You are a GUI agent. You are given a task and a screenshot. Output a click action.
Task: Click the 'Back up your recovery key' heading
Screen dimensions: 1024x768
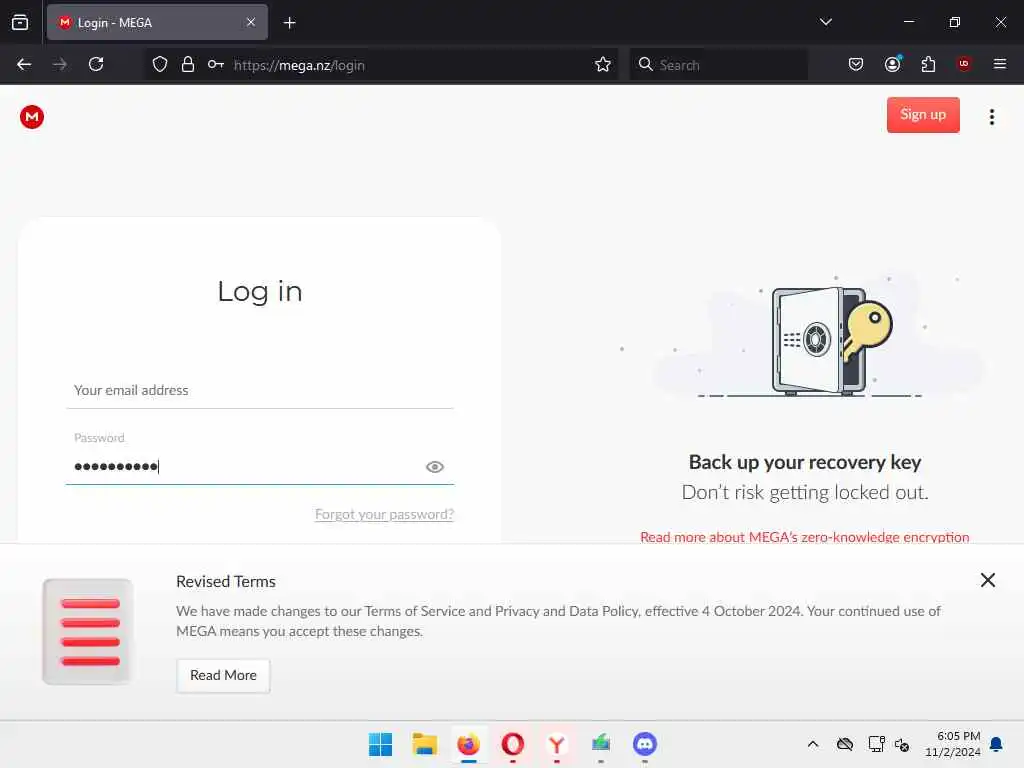pos(805,462)
